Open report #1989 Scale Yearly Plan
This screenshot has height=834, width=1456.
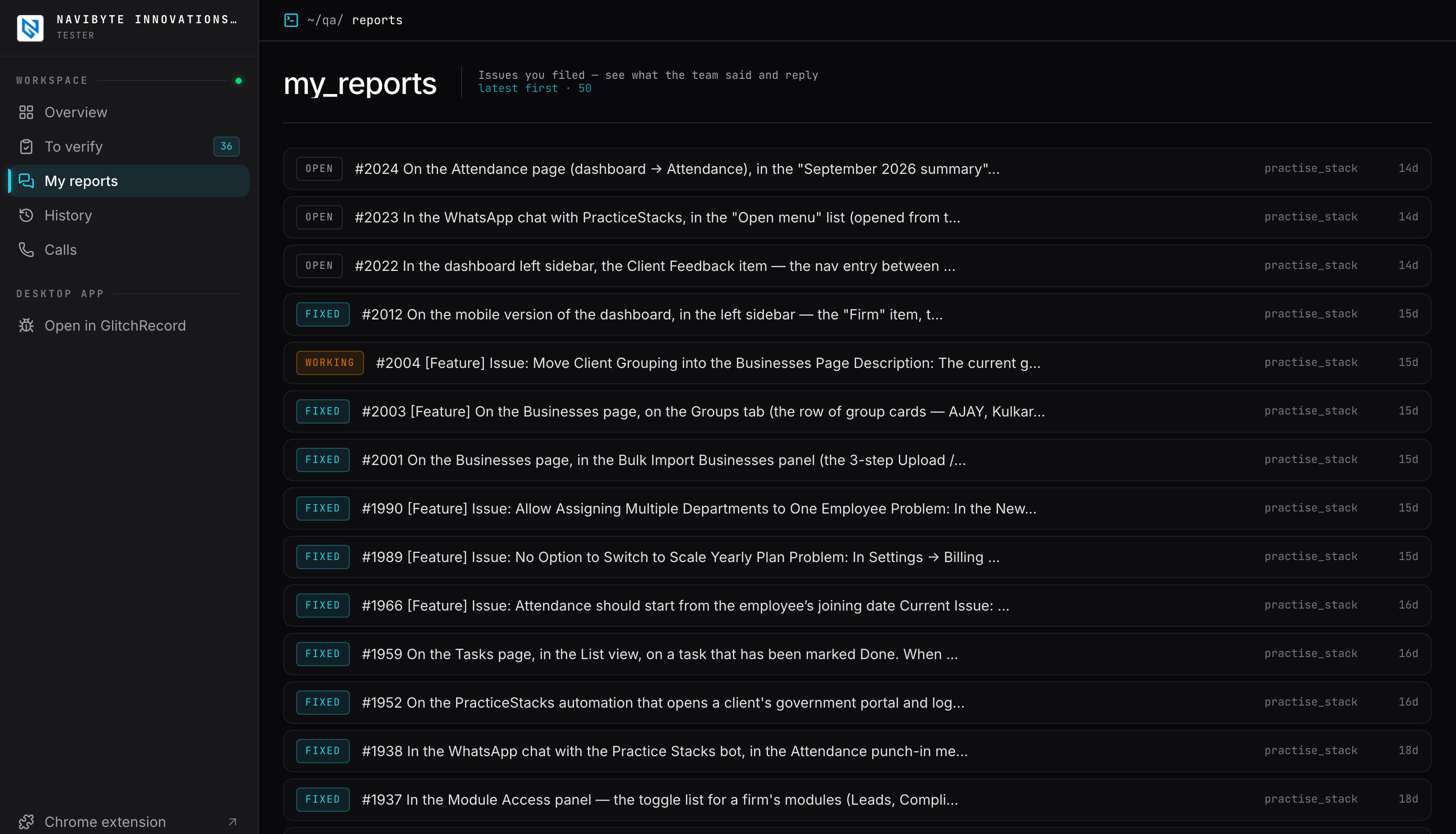click(857, 557)
